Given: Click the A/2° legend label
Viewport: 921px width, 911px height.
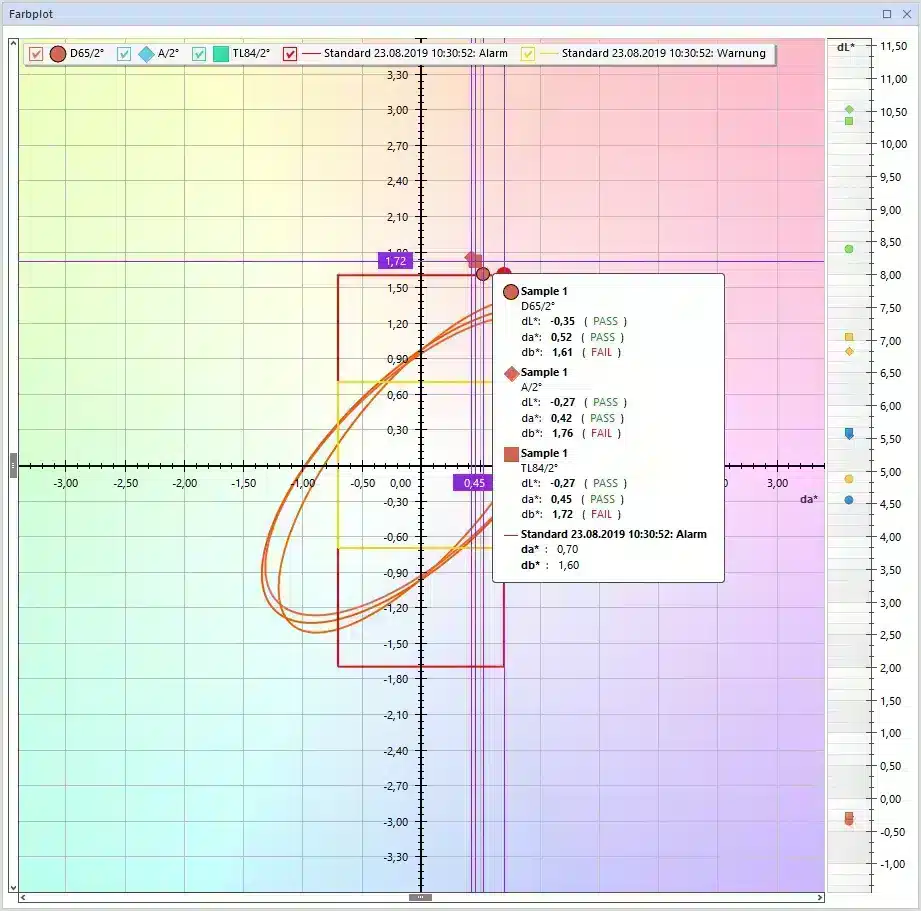Looking at the screenshot, I should 169,53.
